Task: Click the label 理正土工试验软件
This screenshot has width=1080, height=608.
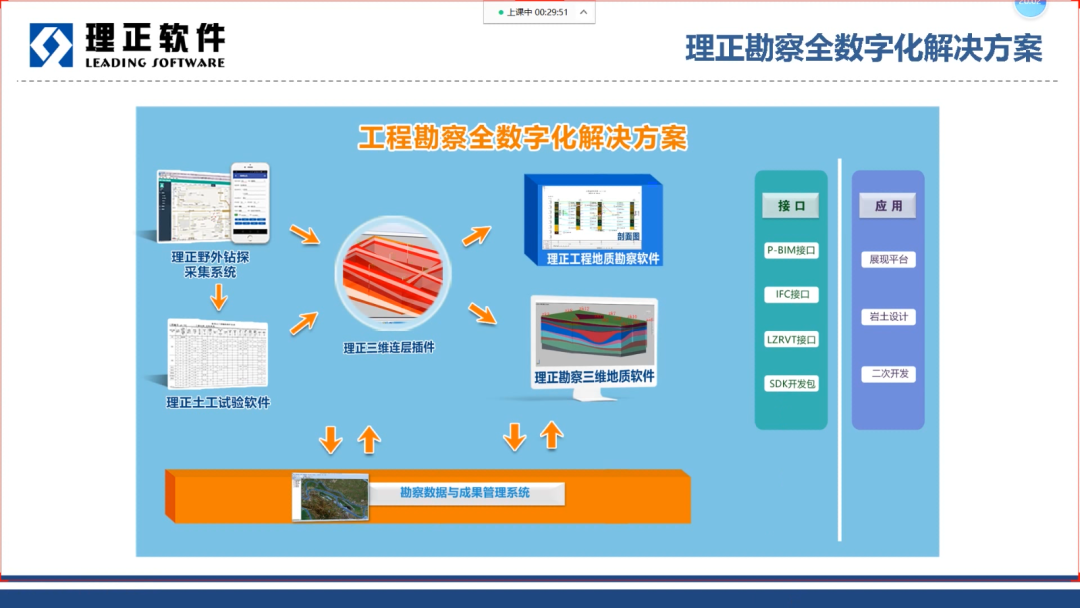Action: coord(218,403)
